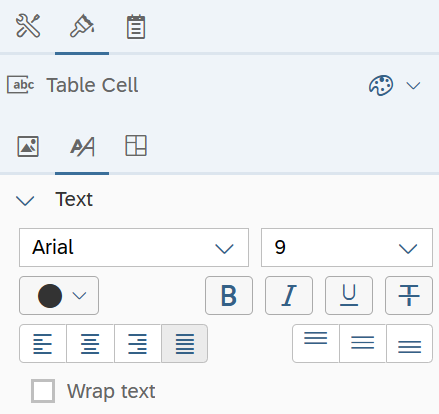The height and width of the screenshot is (414, 439).
Task: Enable the Wrap text checkbox
Action: pos(43,391)
